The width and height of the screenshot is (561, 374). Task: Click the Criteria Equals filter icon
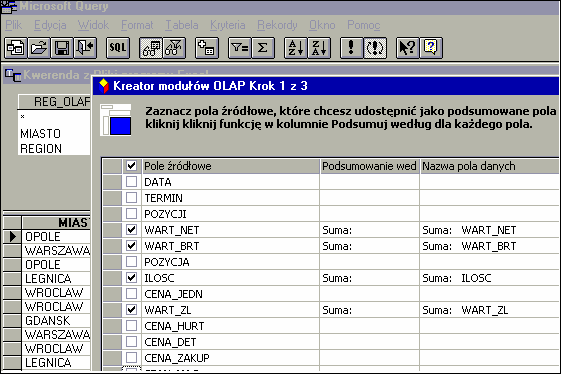[x=239, y=48]
